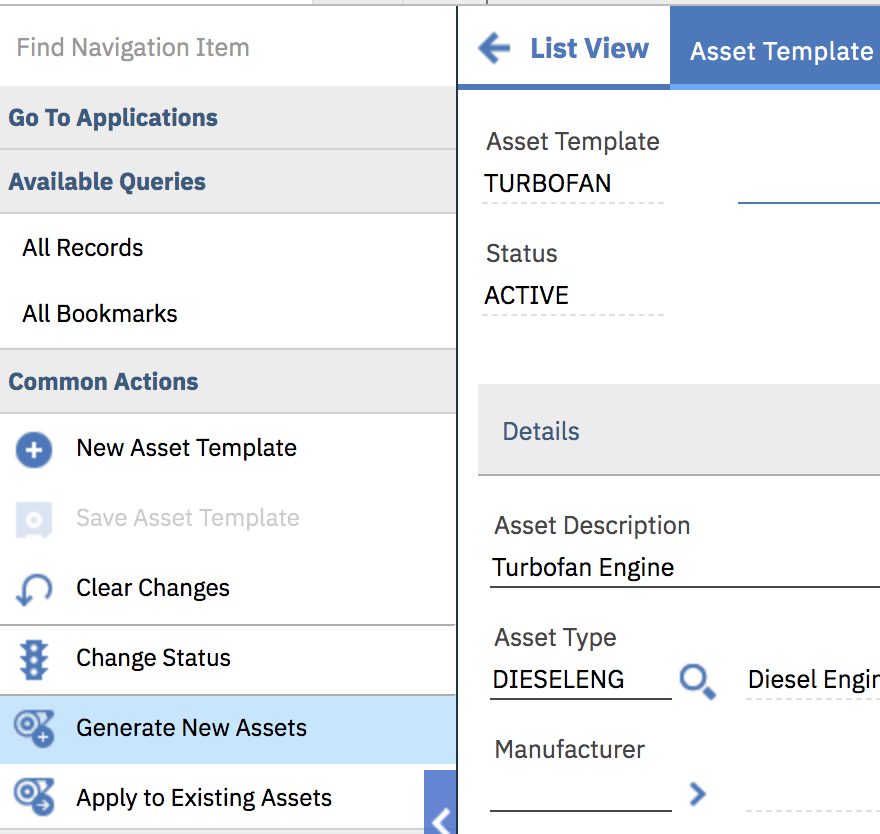Click the New Asset Template plus icon
The height and width of the screenshot is (834, 880).
(x=34, y=450)
